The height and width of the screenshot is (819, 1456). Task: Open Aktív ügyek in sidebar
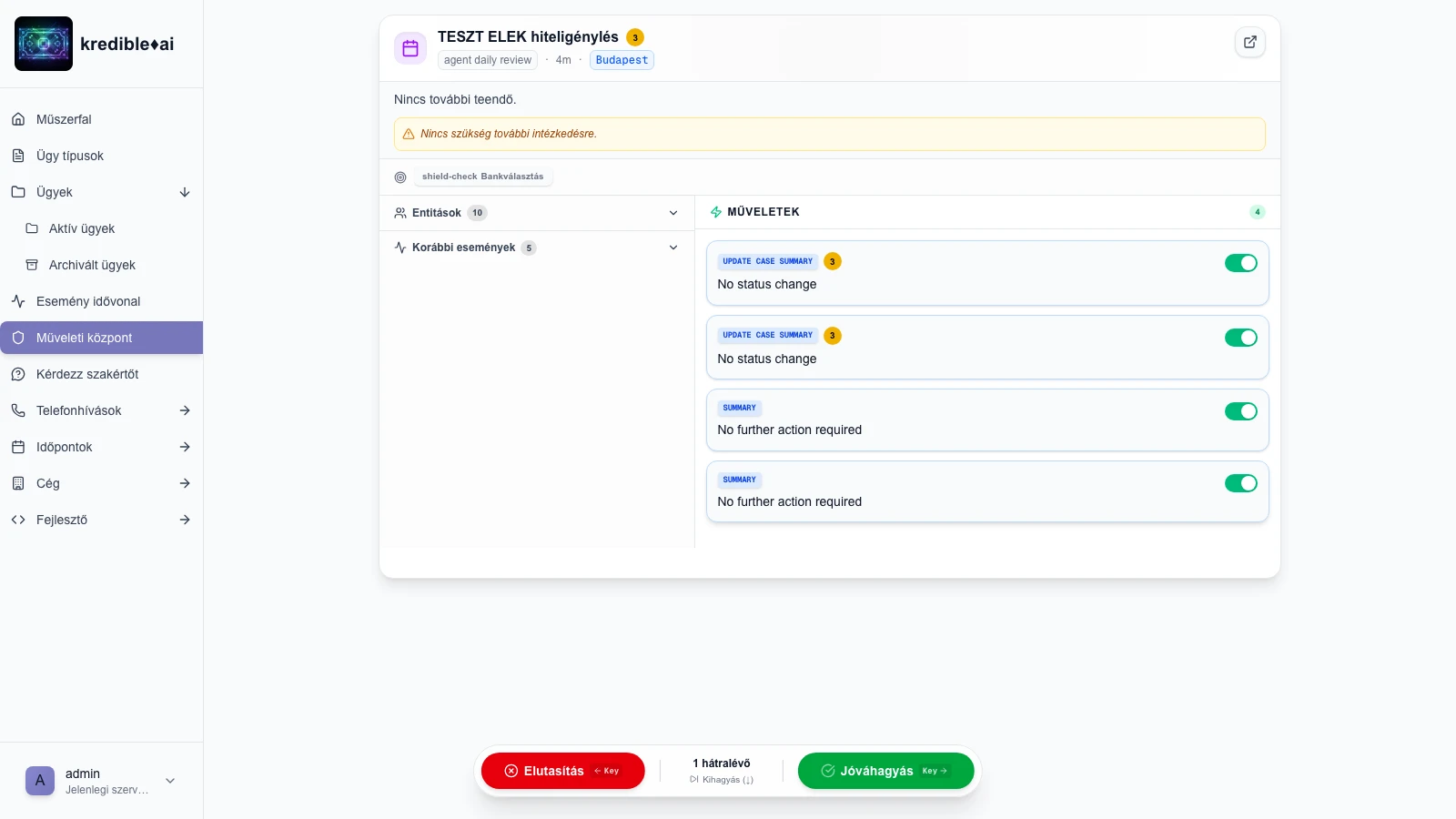[82, 228]
